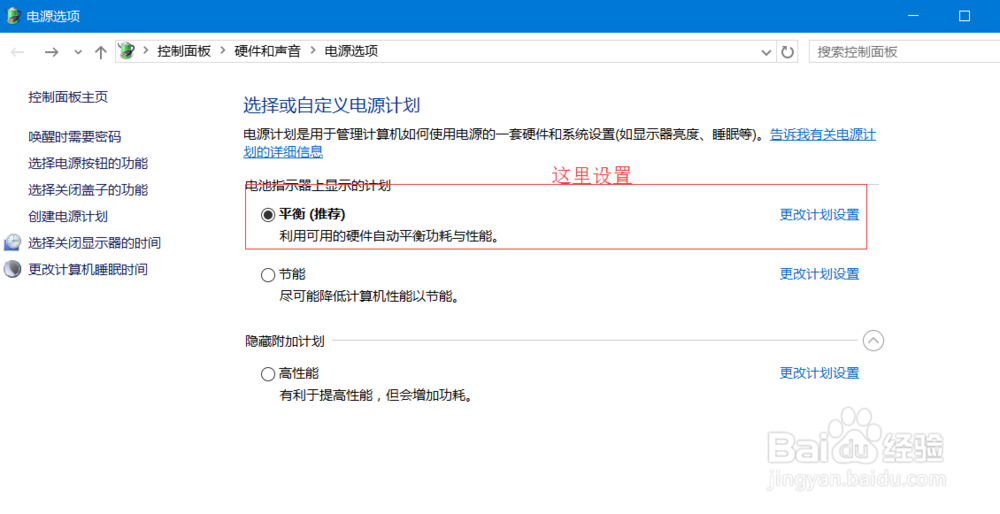Open 选择关闭显示器的时间 link
Image resolution: width=1000 pixels, height=514 pixels.
coord(94,243)
